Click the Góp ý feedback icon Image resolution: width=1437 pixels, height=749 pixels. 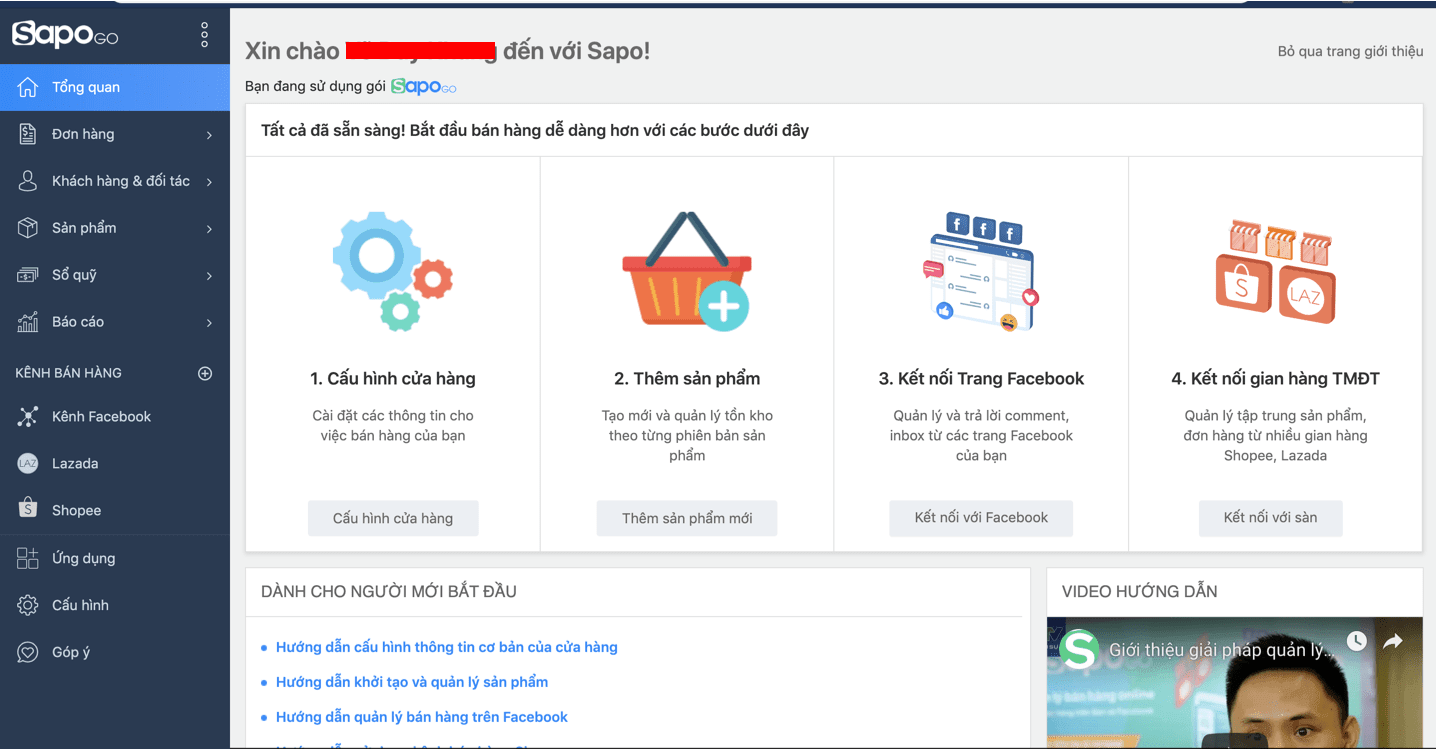(x=28, y=652)
